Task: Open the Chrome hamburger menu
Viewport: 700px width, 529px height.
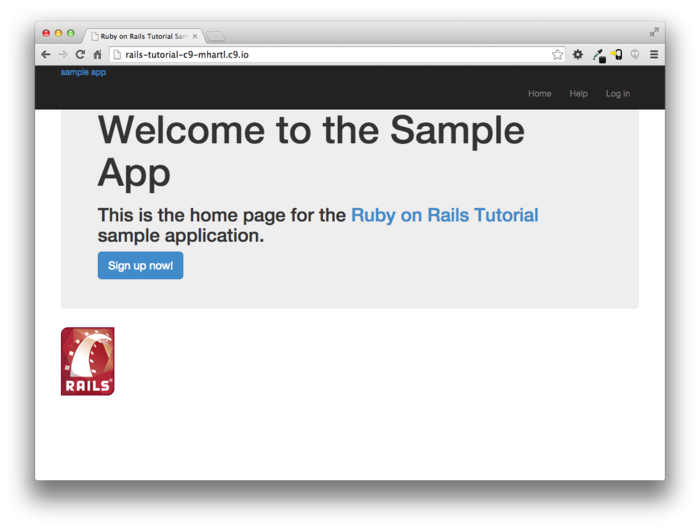Action: click(x=654, y=54)
